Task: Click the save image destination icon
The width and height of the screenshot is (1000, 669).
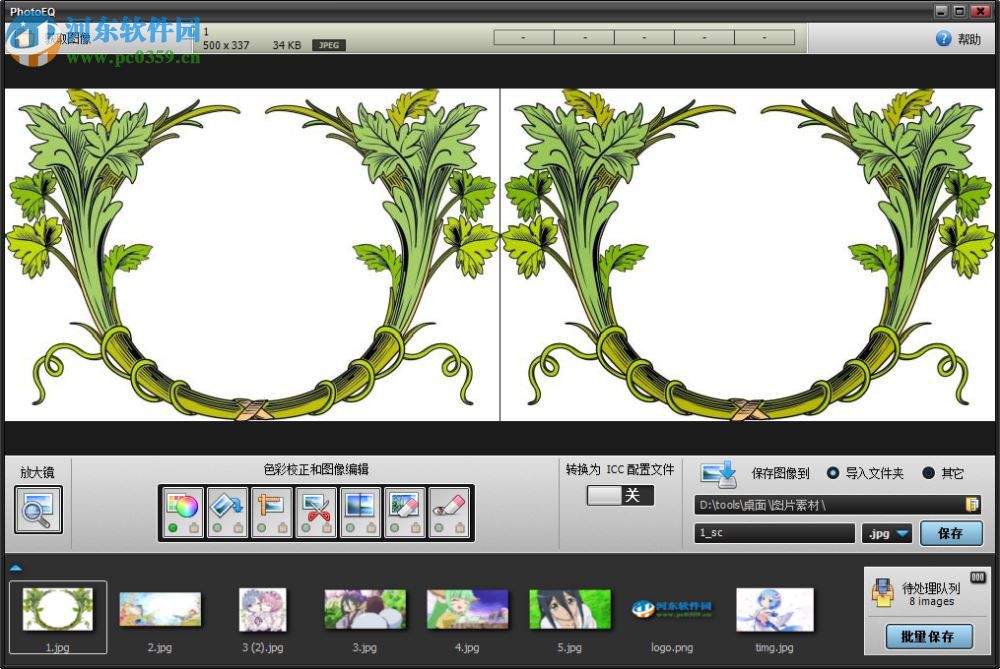Action: pyautogui.click(x=718, y=473)
